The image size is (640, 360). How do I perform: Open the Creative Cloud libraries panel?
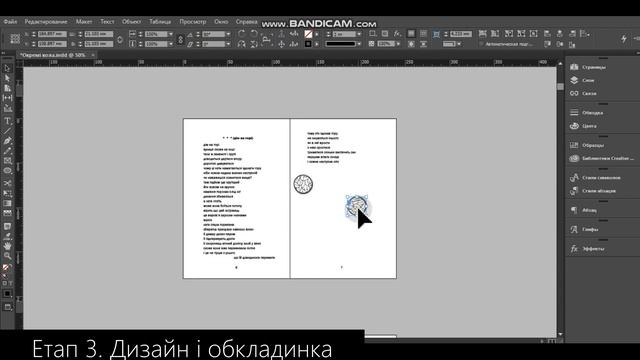click(602, 158)
